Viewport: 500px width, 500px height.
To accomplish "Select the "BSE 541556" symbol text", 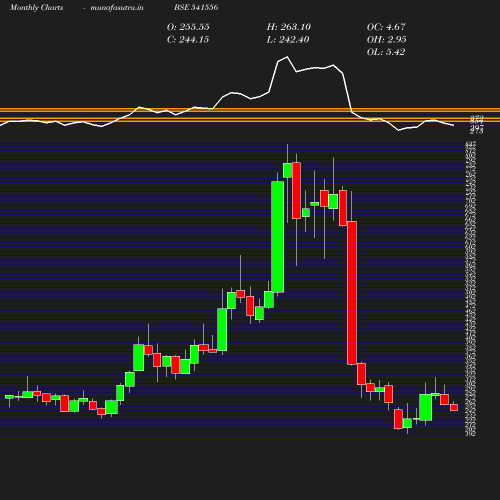I will click(x=196, y=7).
